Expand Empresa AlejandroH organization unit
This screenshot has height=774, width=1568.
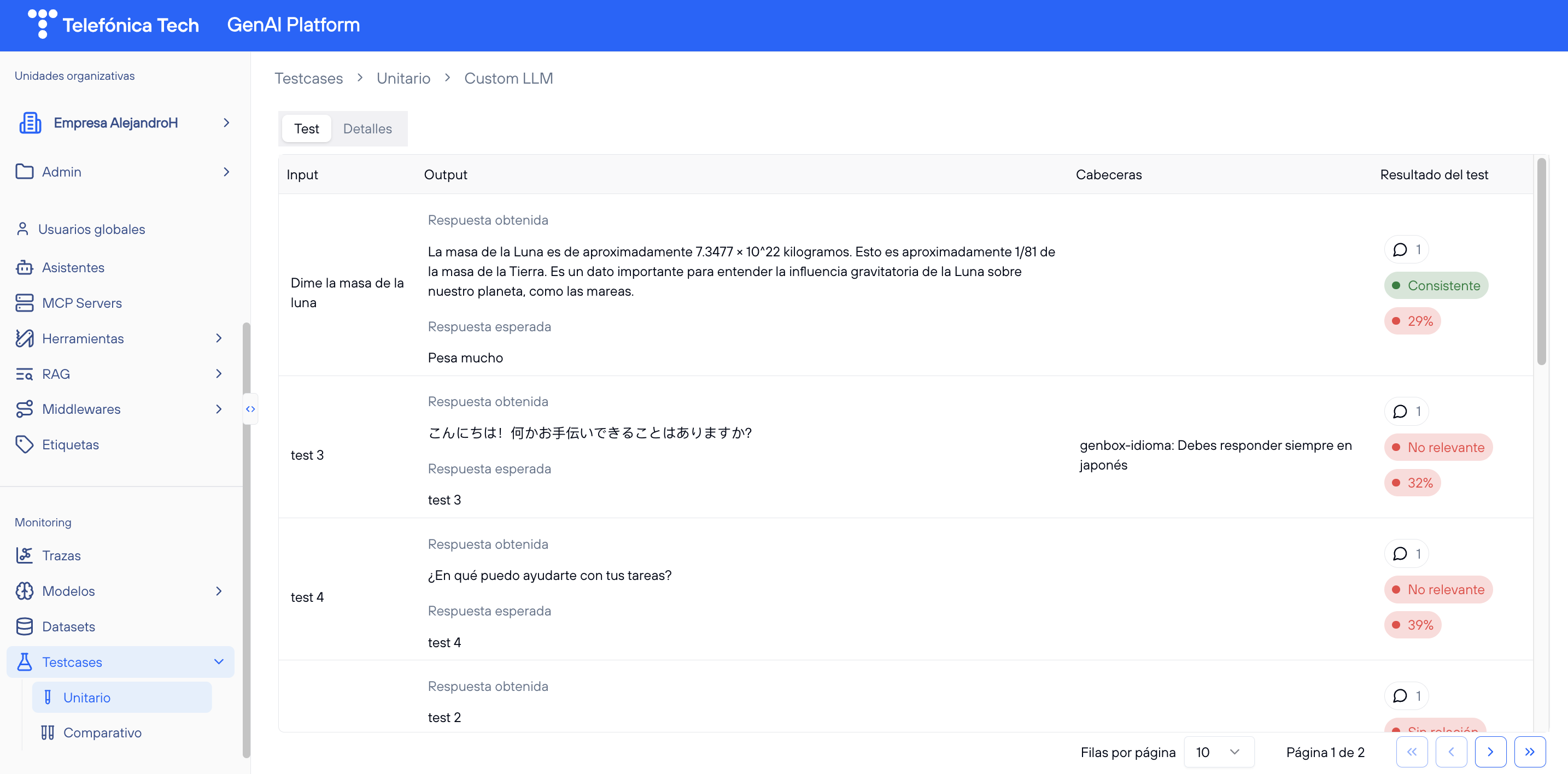click(226, 123)
